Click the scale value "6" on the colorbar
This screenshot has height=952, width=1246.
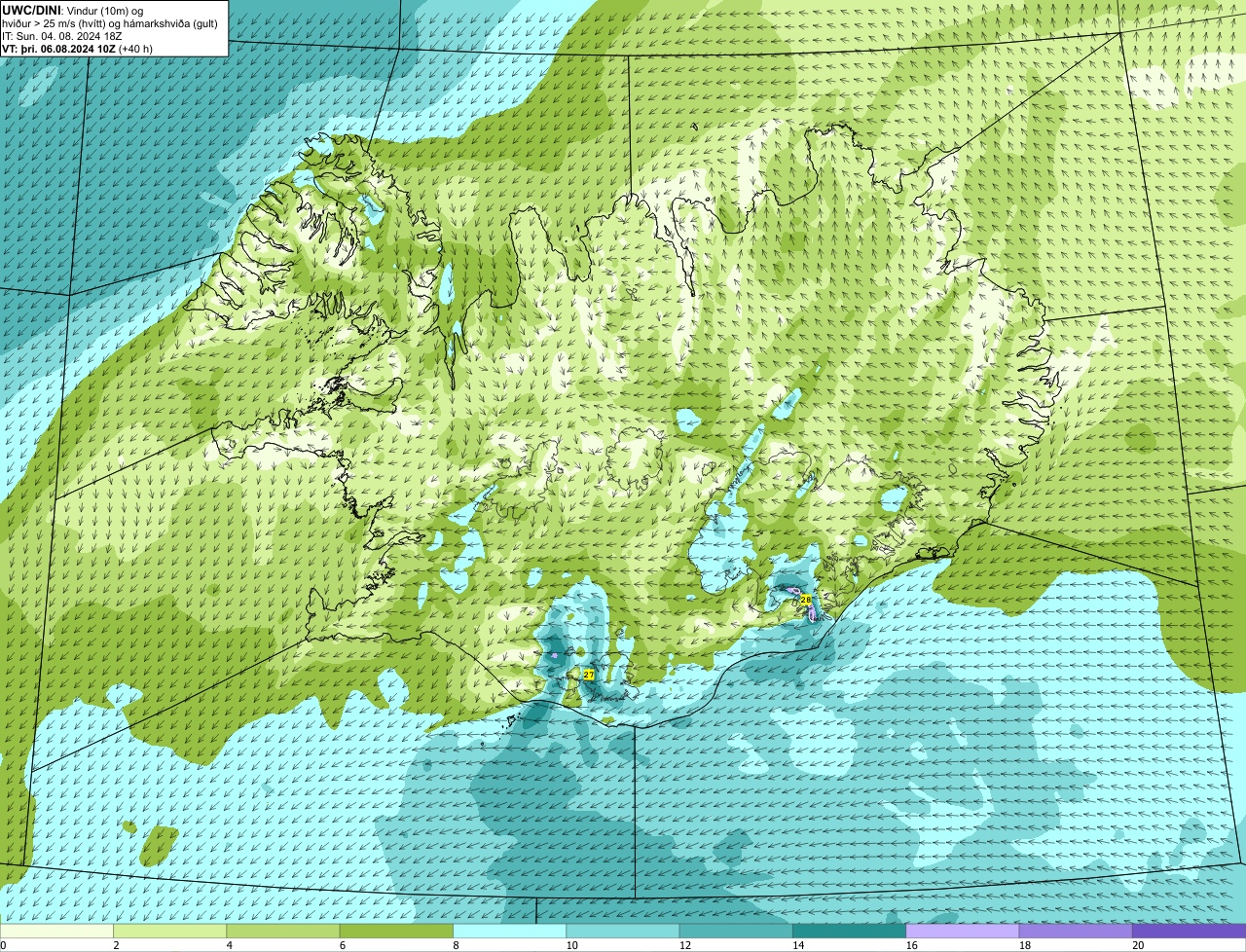tap(343, 945)
